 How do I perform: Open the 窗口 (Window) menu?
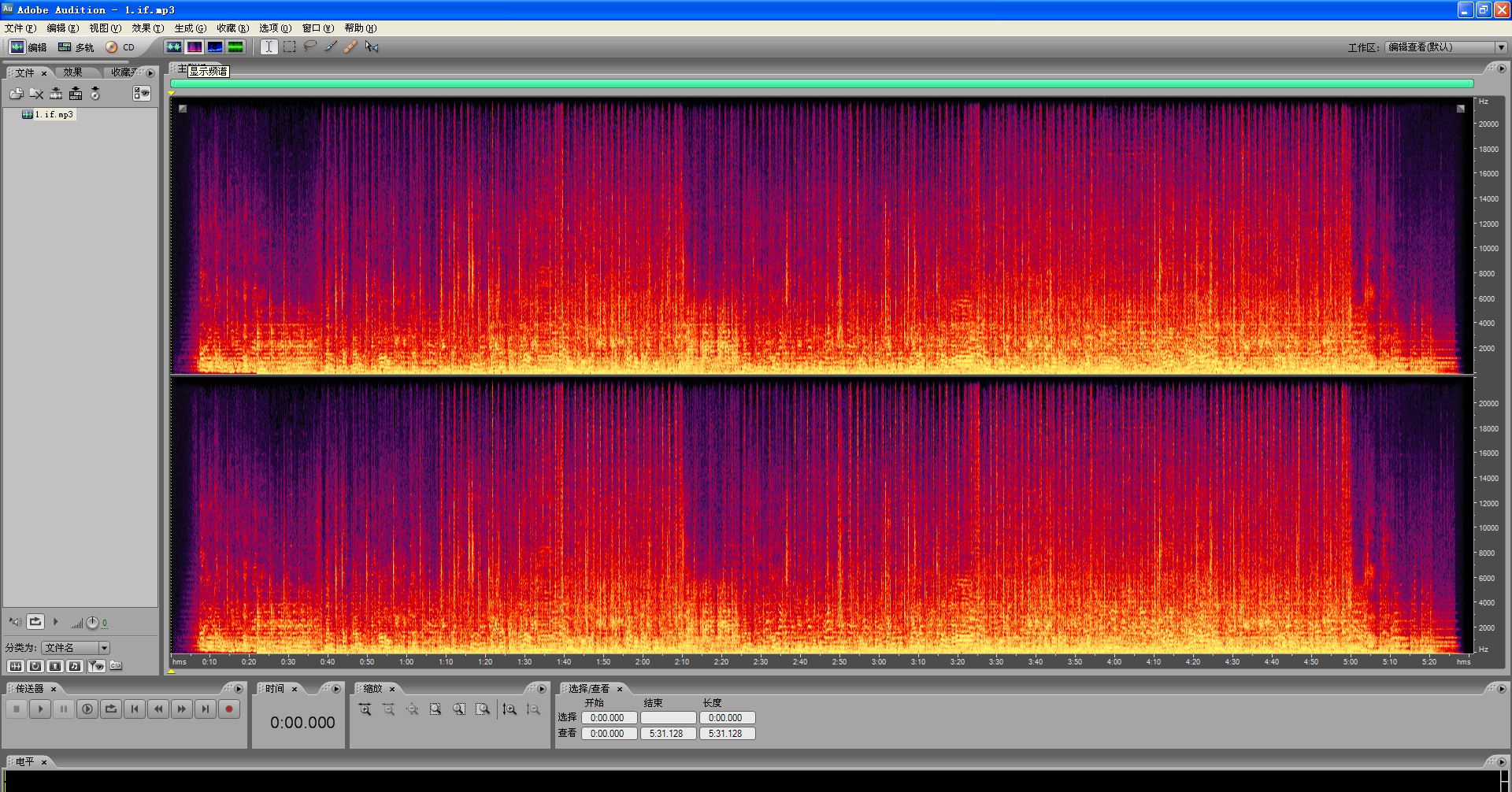(x=318, y=28)
